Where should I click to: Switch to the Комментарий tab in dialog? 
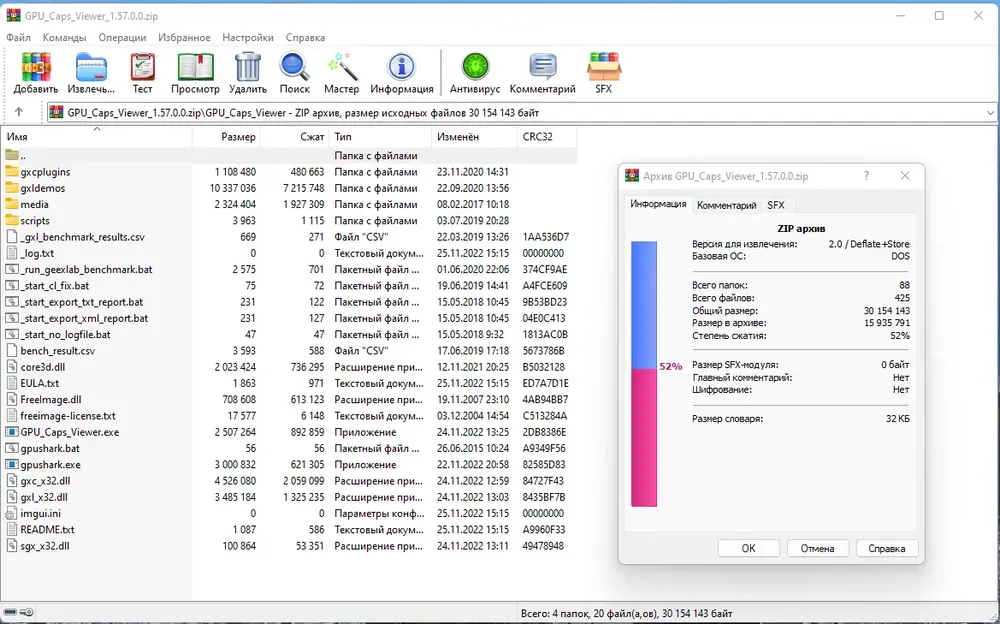(726, 205)
